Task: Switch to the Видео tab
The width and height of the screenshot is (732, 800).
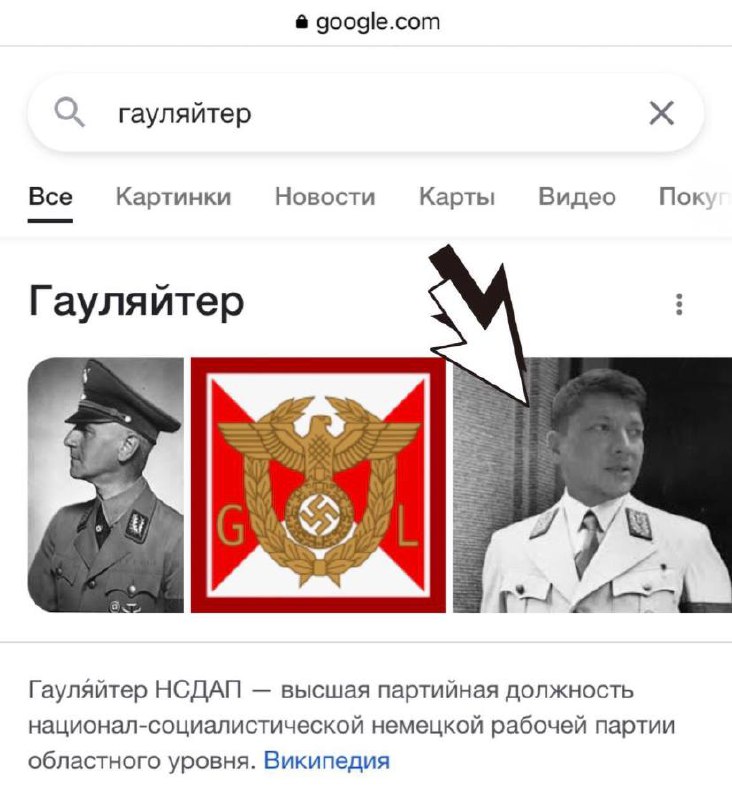Action: click(x=577, y=197)
